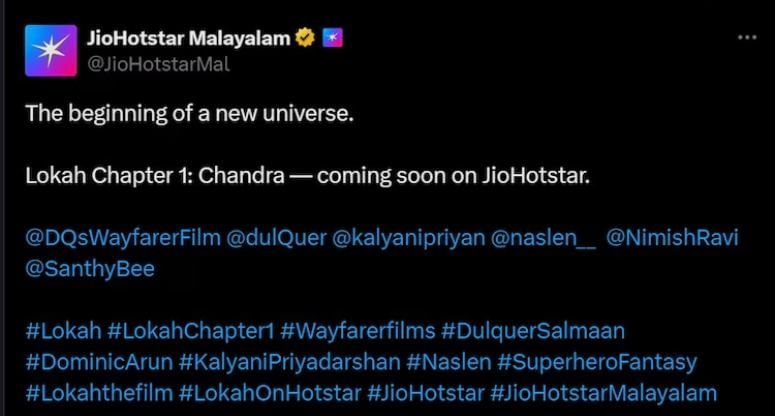Open the #Lokah hashtag
775x416 pixels.
(63, 331)
